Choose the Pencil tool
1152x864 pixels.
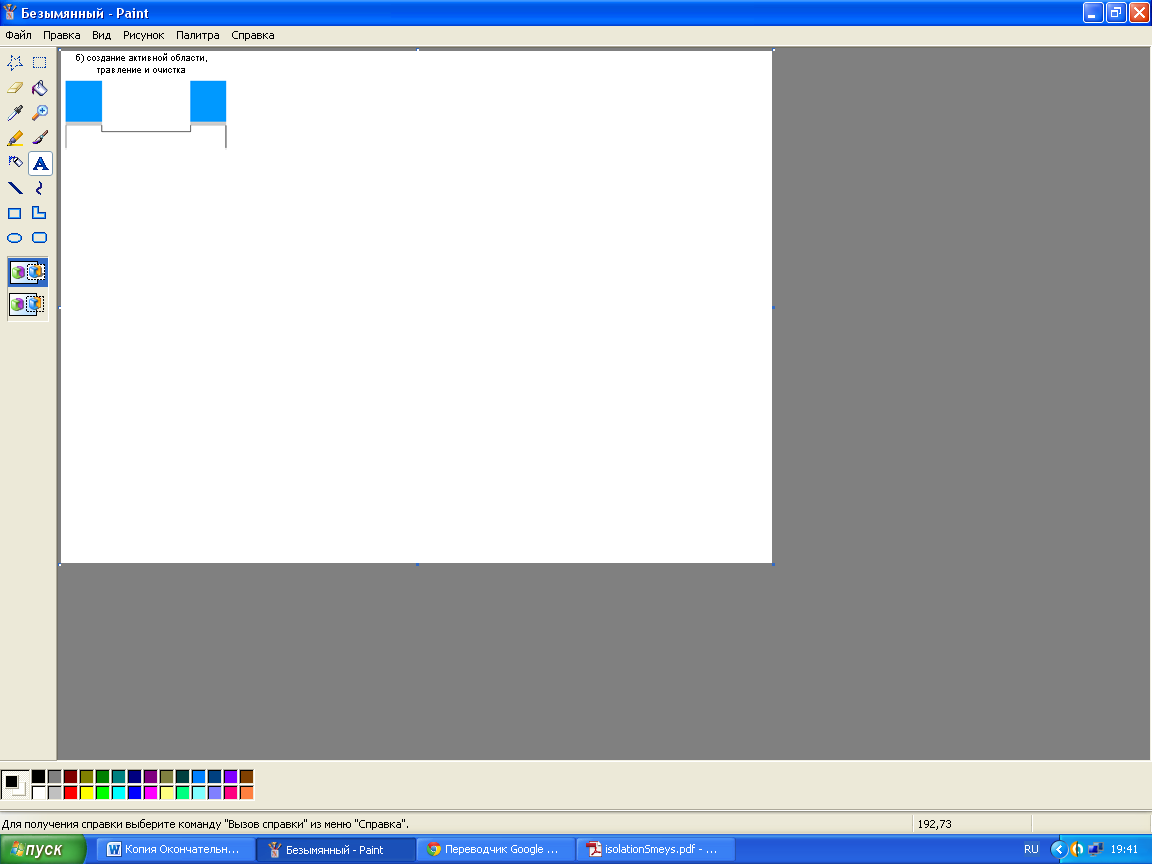[x=15, y=138]
